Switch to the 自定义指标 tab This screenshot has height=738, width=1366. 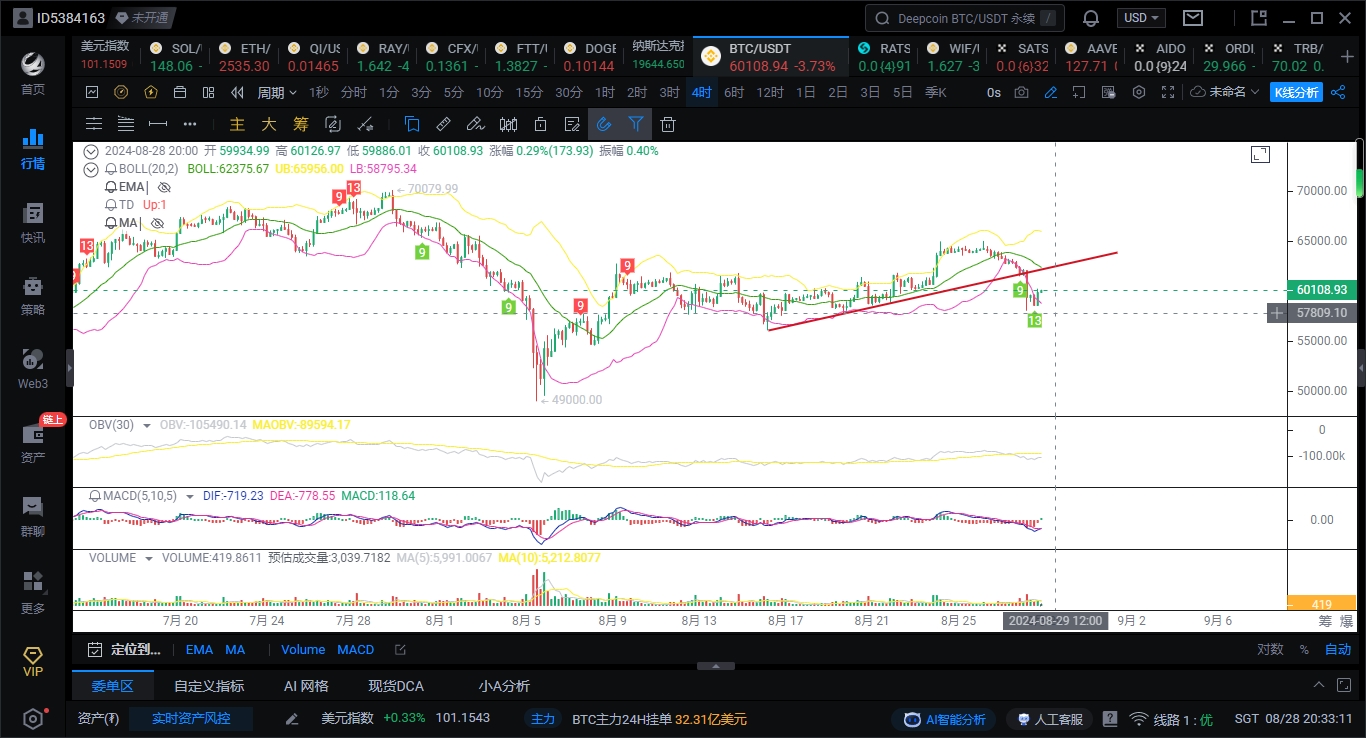tap(208, 686)
